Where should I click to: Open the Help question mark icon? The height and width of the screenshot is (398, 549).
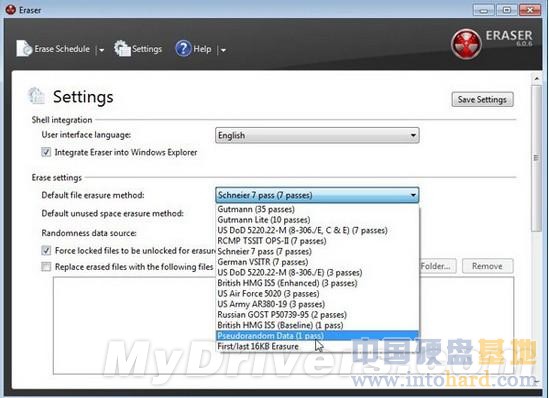click(183, 49)
